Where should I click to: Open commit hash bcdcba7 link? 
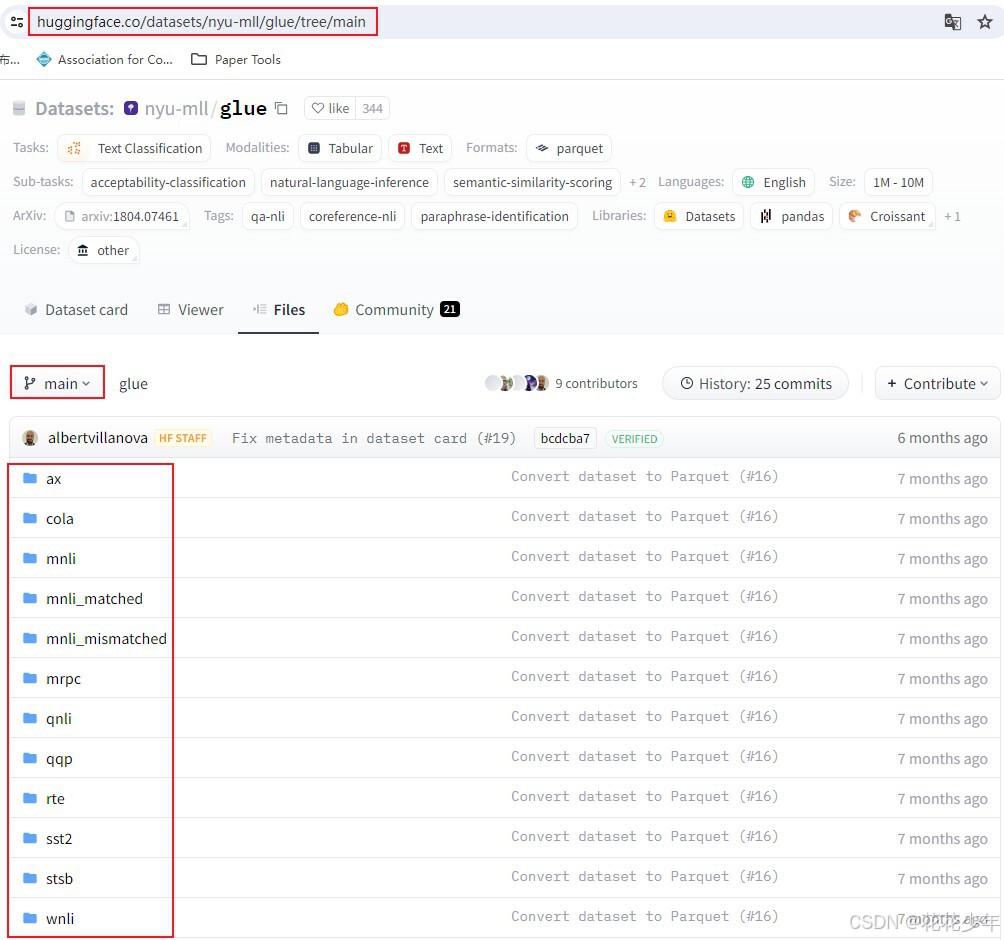(566, 438)
